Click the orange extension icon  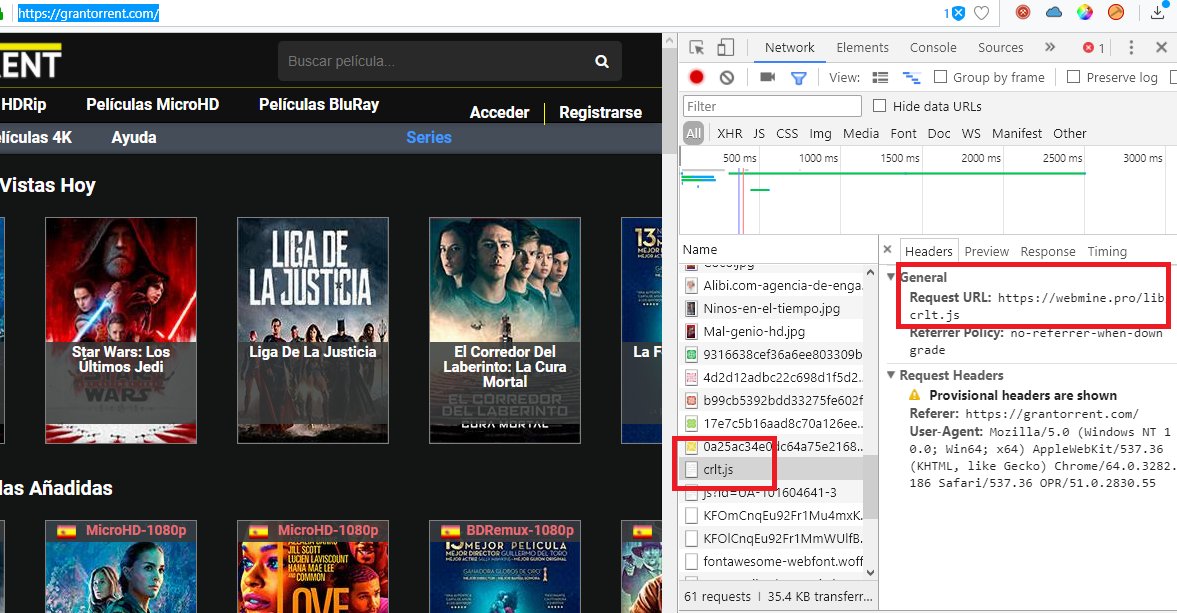tap(1116, 12)
